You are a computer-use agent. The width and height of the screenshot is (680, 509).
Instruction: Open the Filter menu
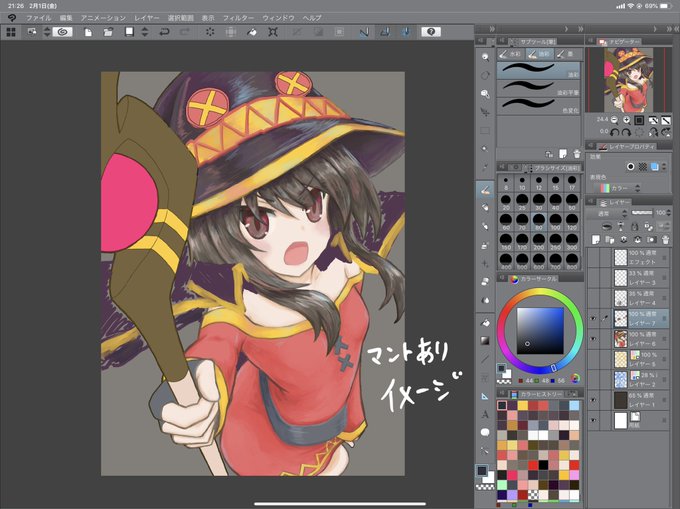point(238,18)
